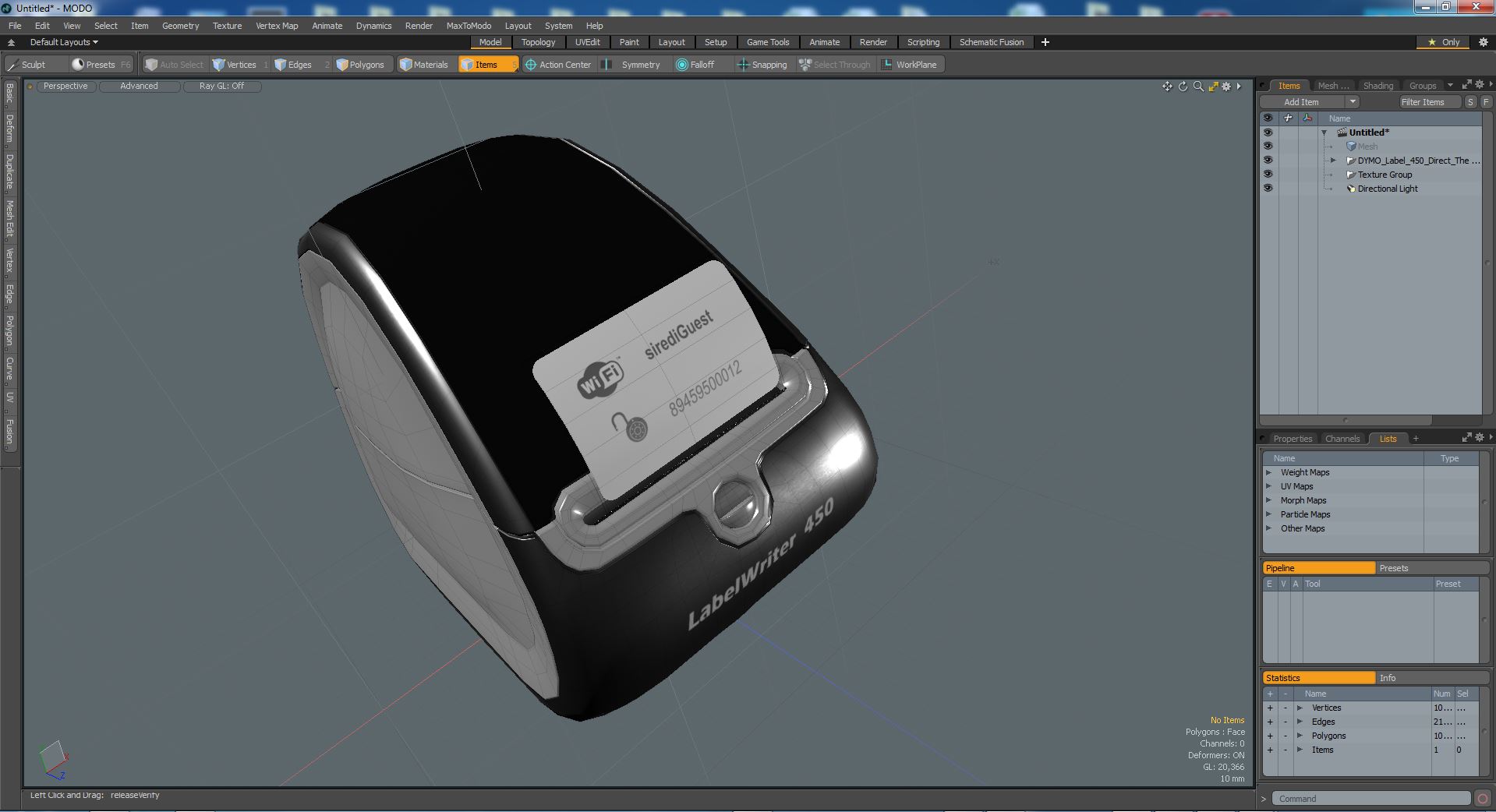Expand the Weight Maps list
The width and height of the screenshot is (1496, 812).
pos(1268,472)
